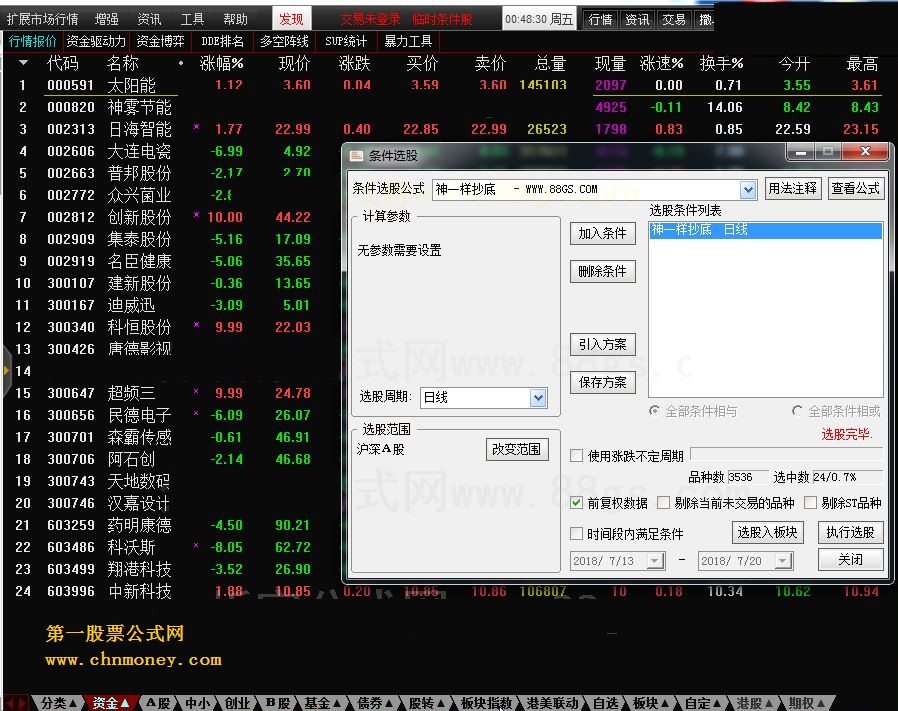Image resolution: width=898 pixels, height=711 pixels.
Task: Enable 剔除ST品种 checkbox
Action: [x=810, y=503]
